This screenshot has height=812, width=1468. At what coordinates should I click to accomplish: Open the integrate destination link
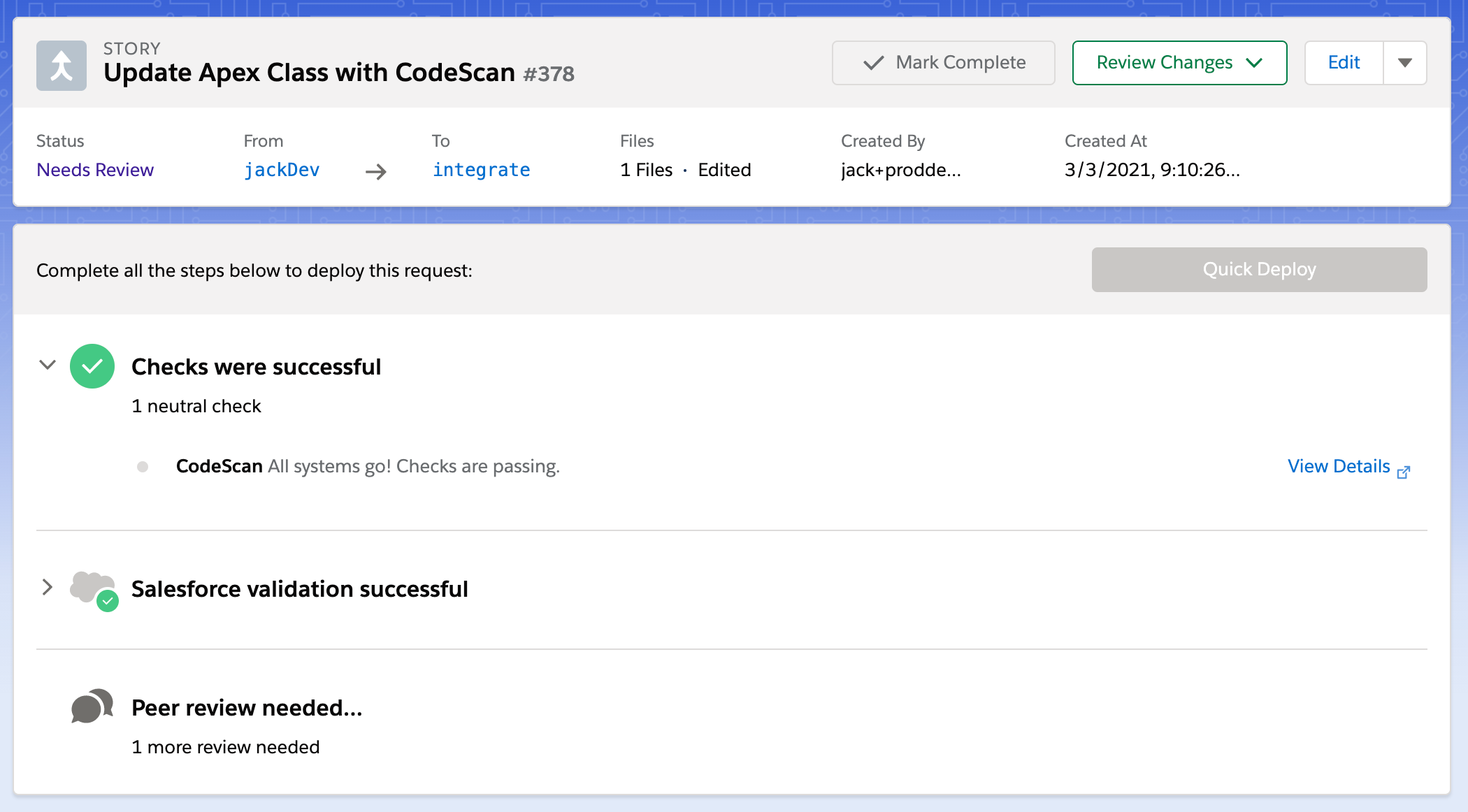[481, 170]
